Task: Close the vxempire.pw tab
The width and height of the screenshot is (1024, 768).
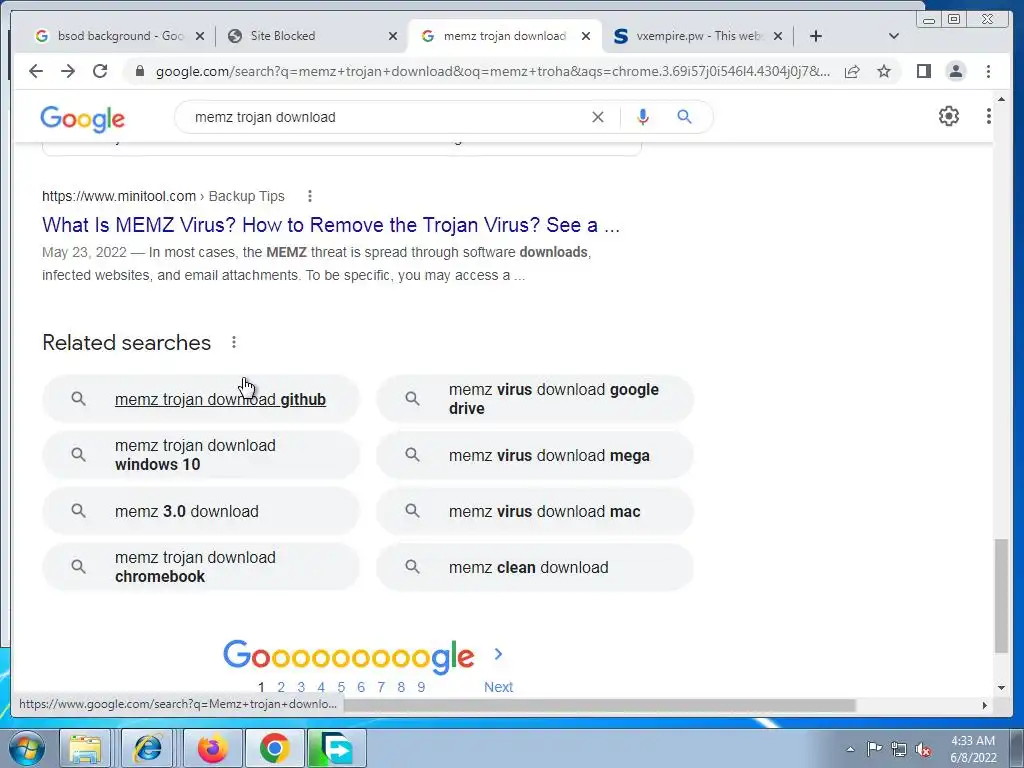Action: click(x=778, y=36)
